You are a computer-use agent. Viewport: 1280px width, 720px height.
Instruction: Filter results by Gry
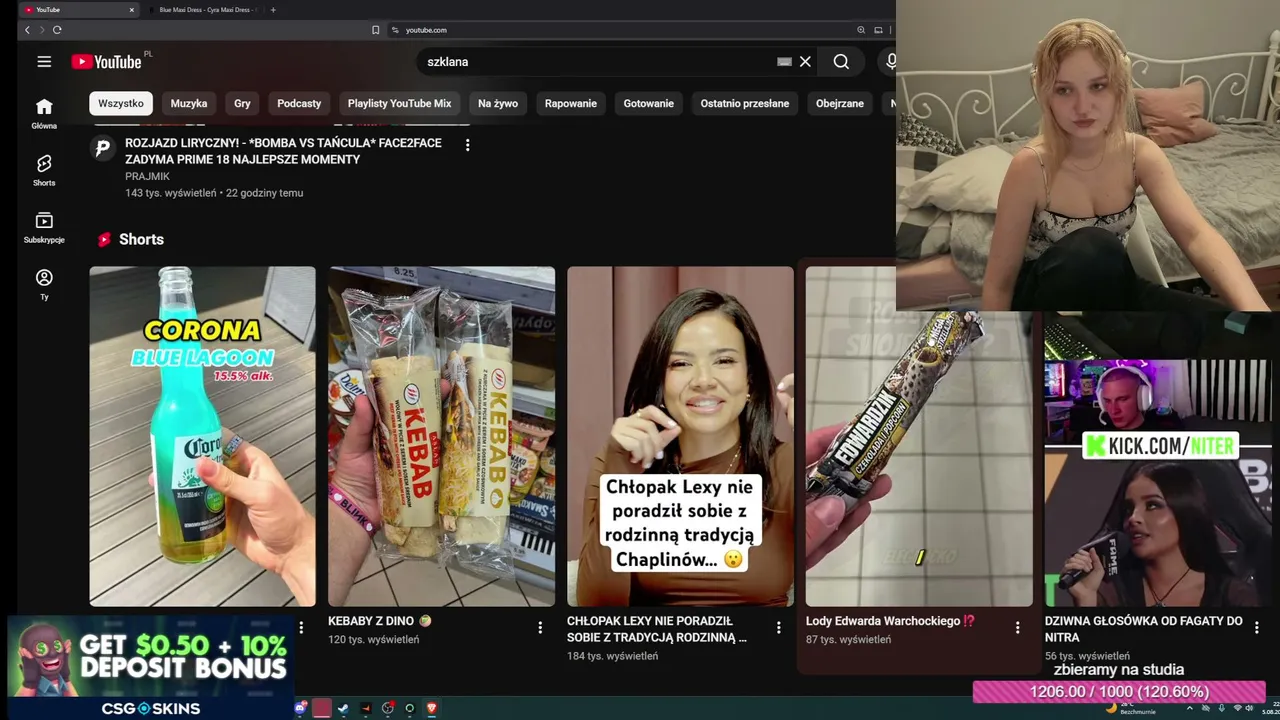coord(242,103)
